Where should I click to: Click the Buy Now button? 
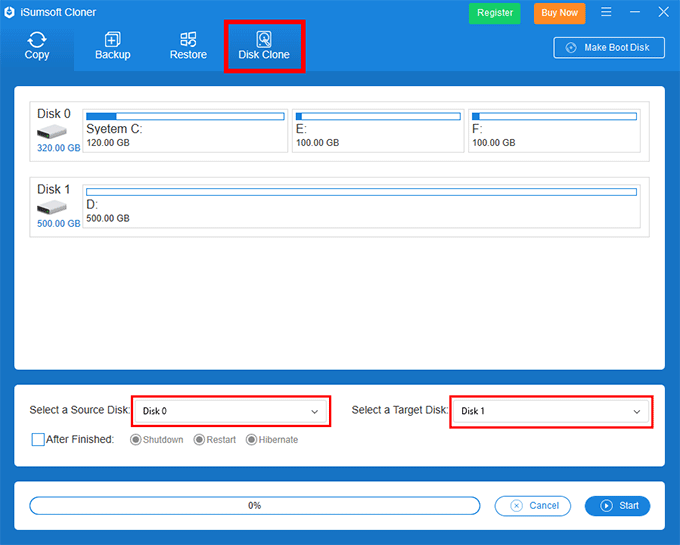[559, 13]
